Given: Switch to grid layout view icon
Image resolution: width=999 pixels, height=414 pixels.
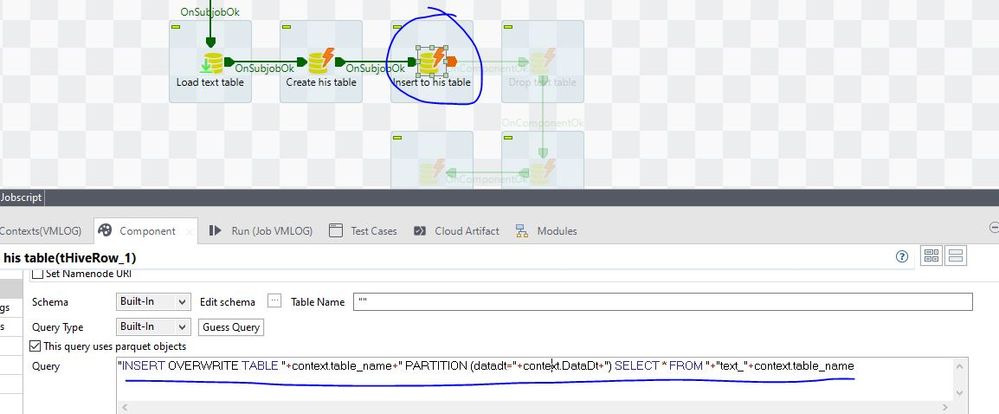Looking at the screenshot, I should (931, 256).
